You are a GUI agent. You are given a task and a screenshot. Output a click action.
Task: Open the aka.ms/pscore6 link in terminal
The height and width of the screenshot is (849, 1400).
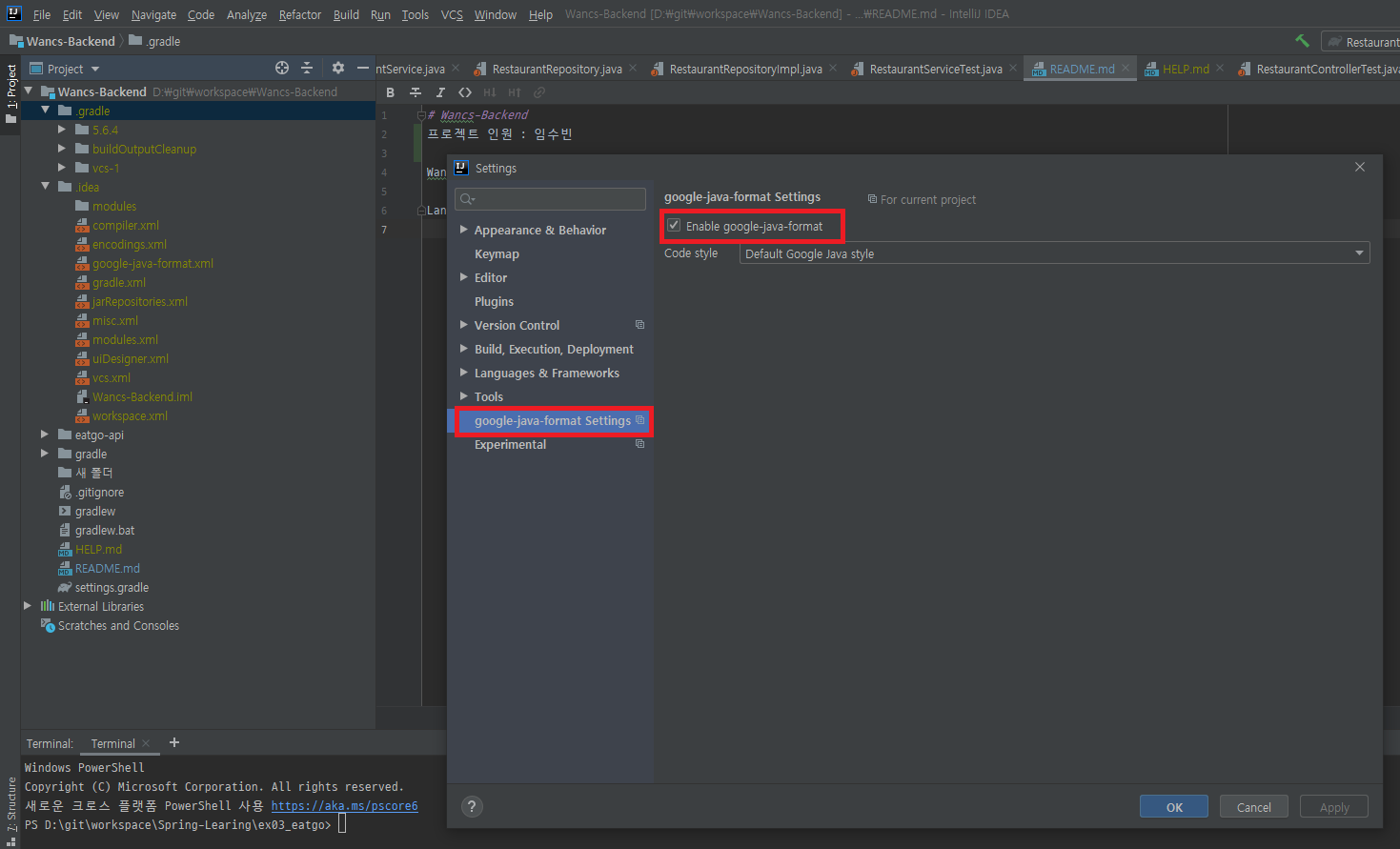(344, 805)
